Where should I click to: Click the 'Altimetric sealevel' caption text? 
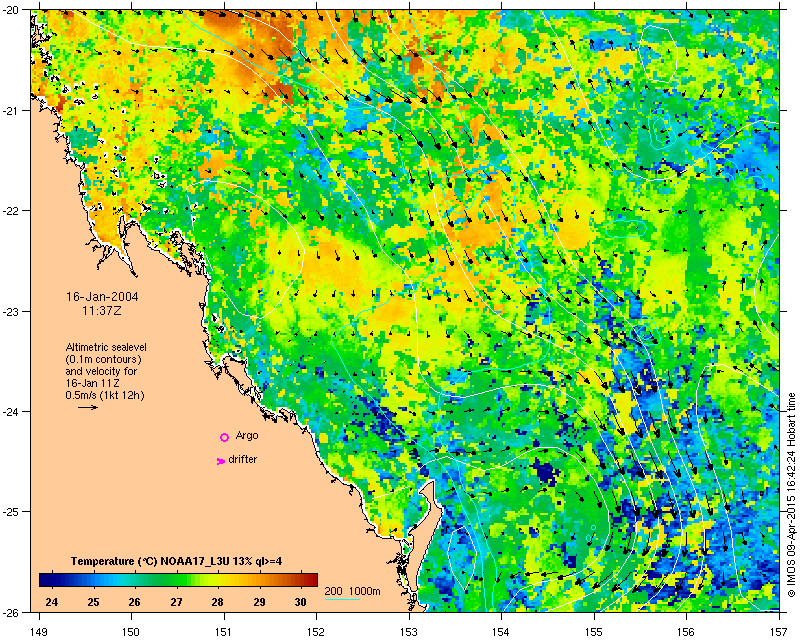point(106,347)
